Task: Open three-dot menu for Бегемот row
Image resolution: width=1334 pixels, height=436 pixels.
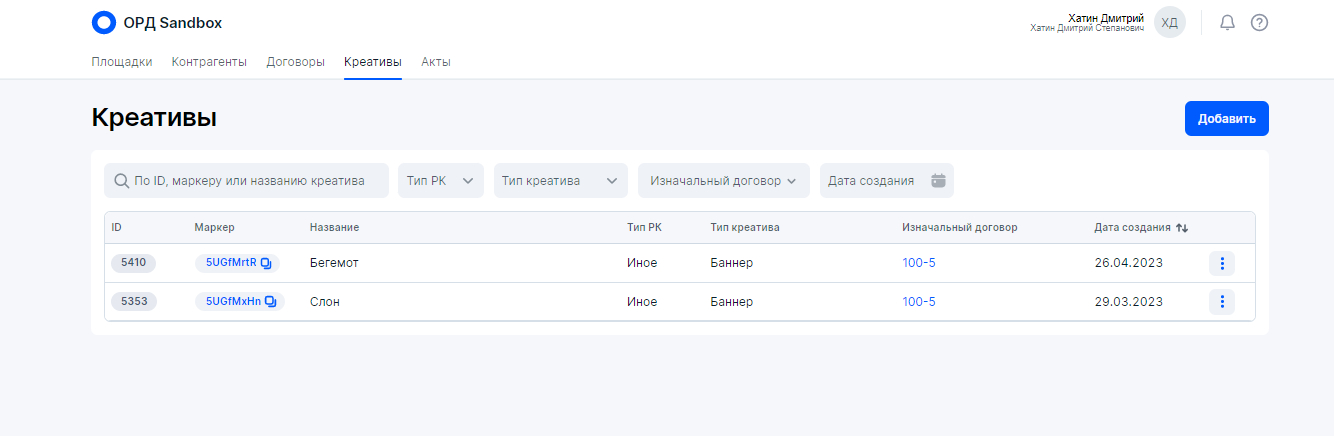Action: (x=1221, y=263)
